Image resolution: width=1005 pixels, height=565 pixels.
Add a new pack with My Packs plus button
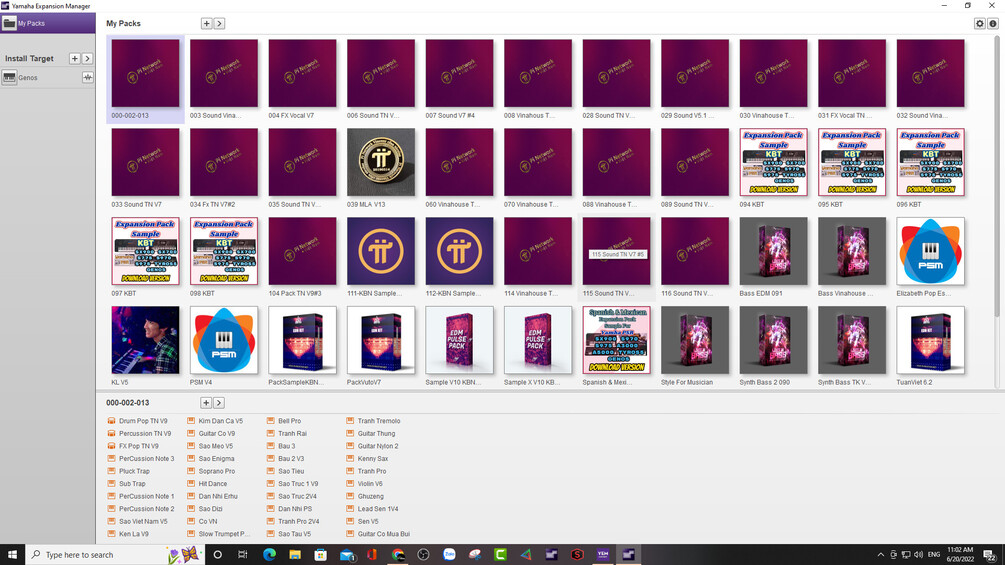pyautogui.click(x=206, y=23)
